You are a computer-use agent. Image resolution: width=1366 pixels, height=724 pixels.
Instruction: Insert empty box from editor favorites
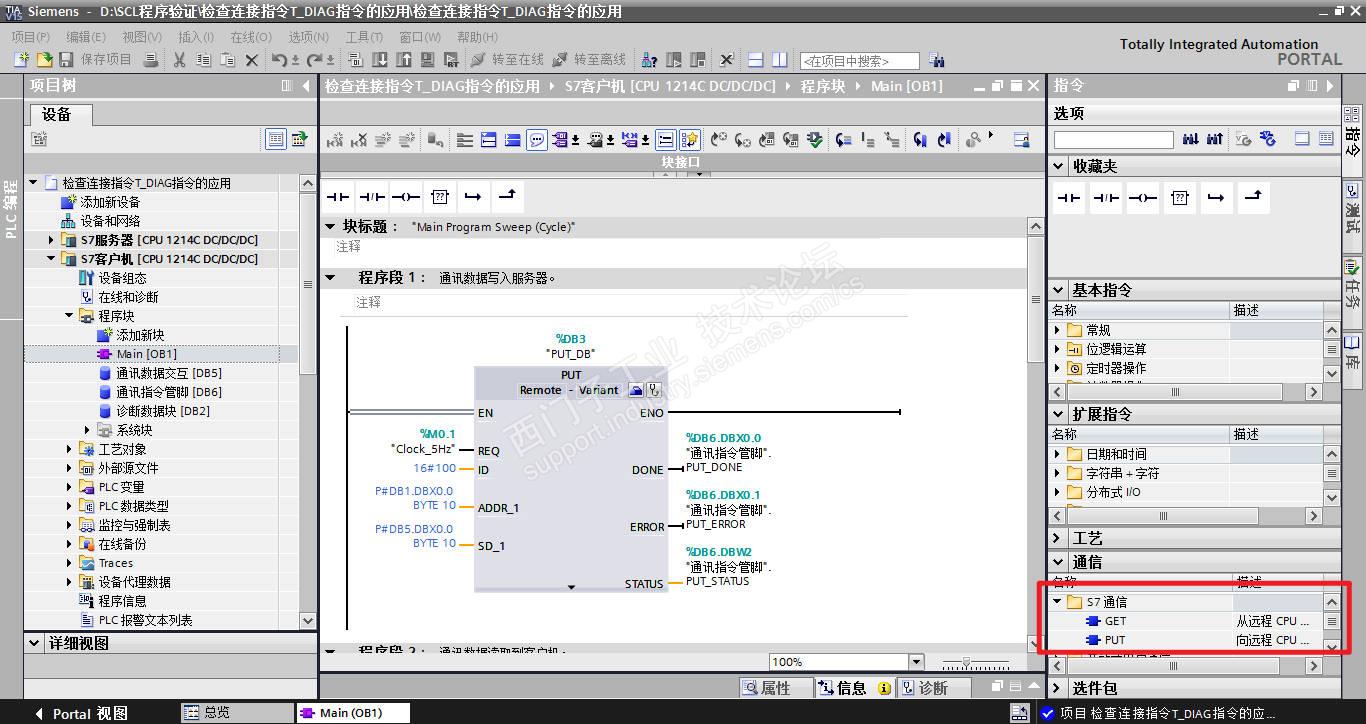(440, 197)
